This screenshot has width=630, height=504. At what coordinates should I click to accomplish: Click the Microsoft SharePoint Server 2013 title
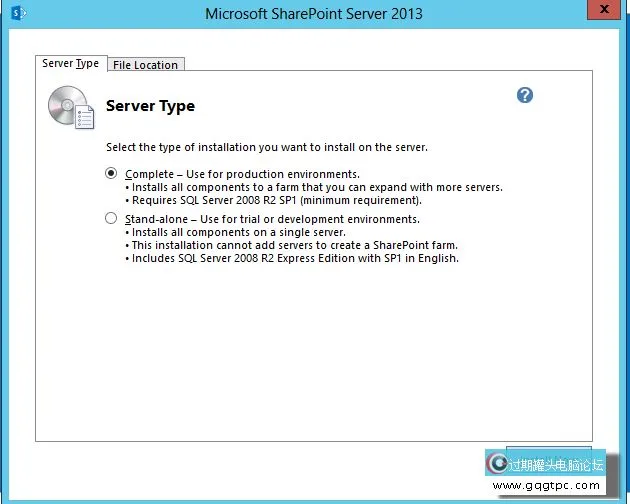(x=313, y=14)
